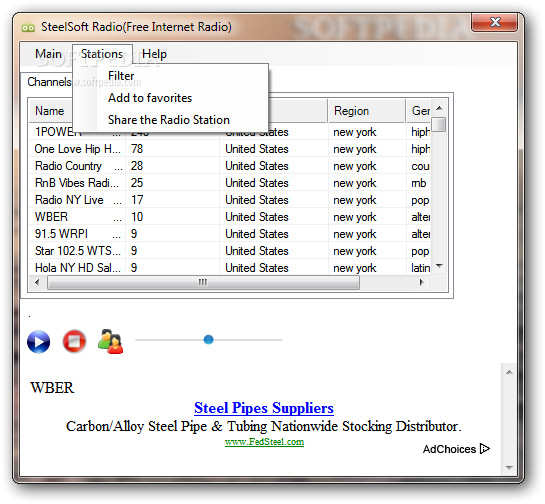Viewport: 545px width, 504px height.
Task: Sort by the Region column header
Action: click(366, 111)
